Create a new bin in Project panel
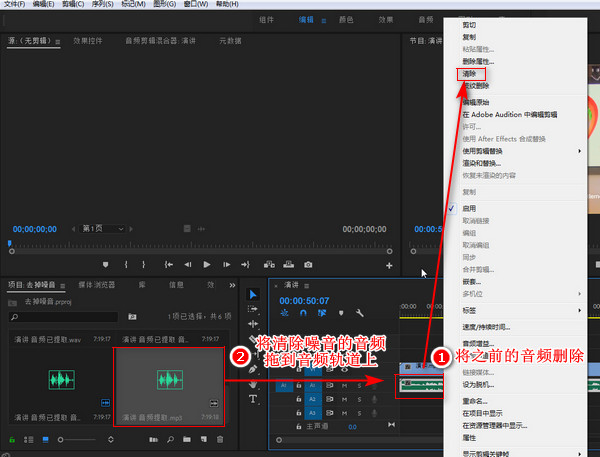 tap(187, 439)
